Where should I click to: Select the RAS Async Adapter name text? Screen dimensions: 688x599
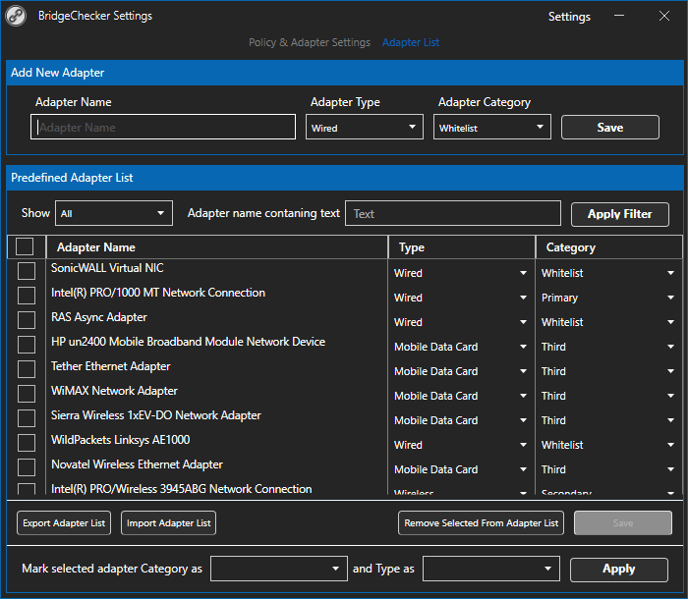pos(99,317)
